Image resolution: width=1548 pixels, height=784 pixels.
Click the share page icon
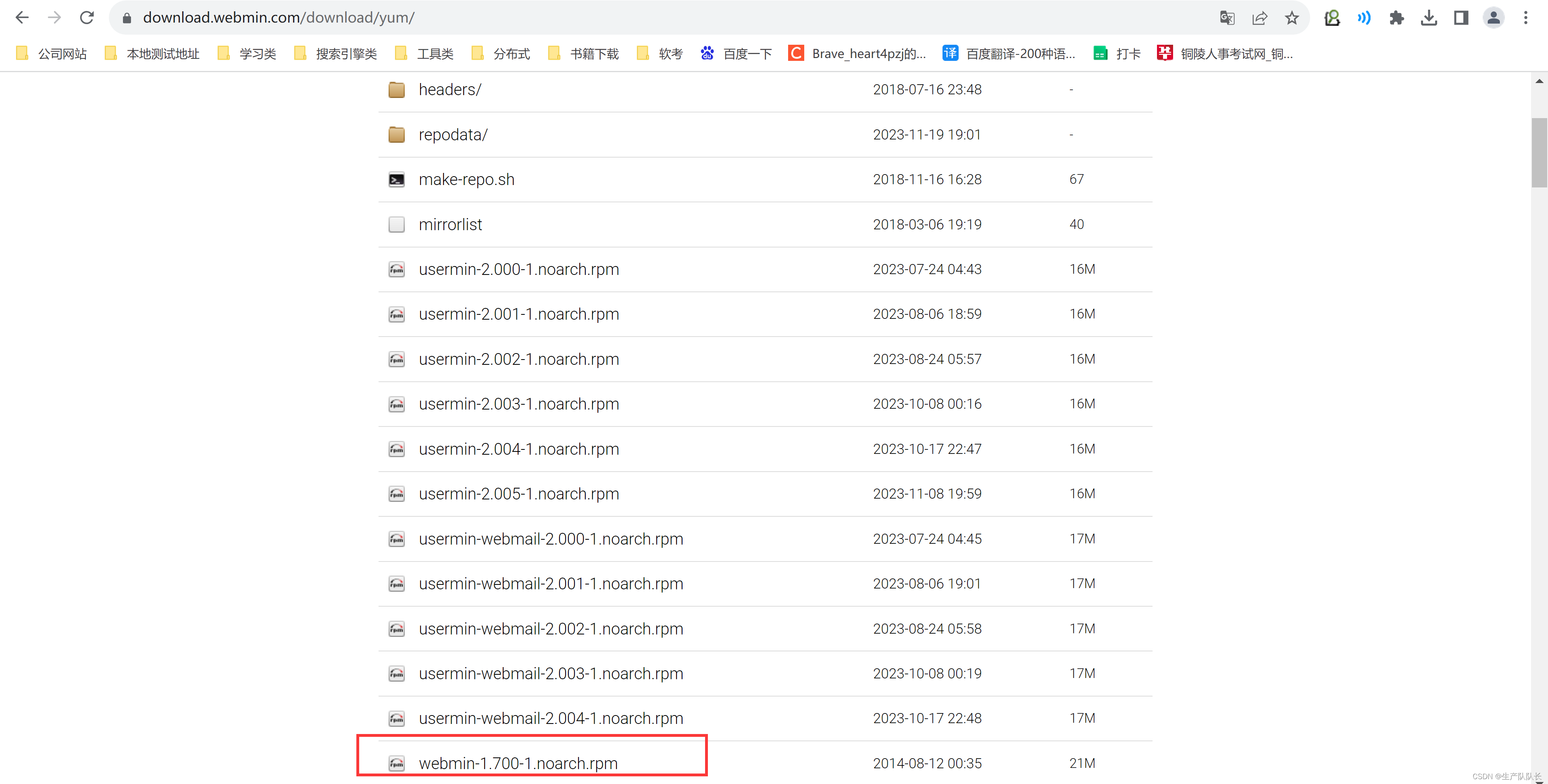tap(1259, 17)
